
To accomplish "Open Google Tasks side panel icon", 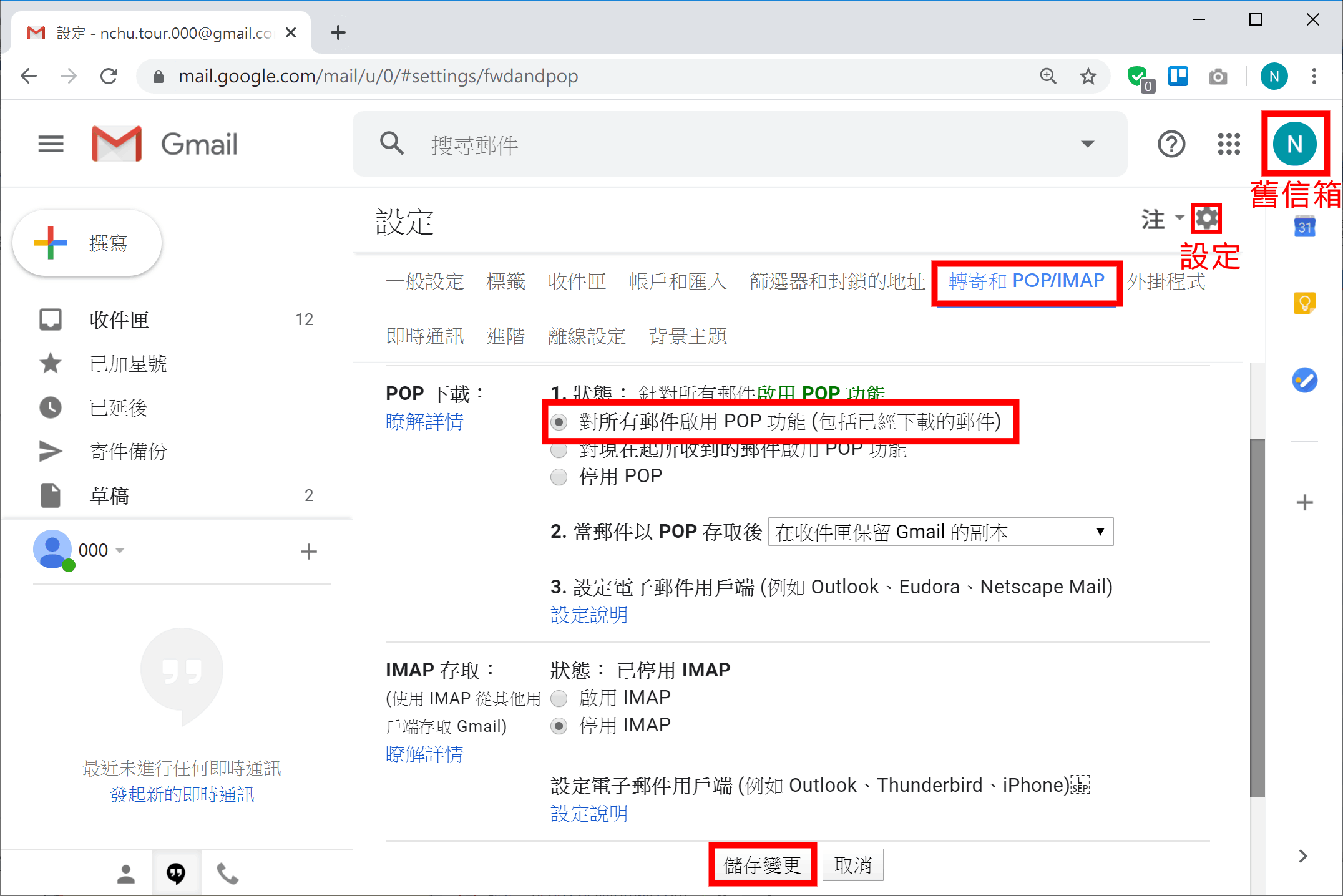I will click(1305, 380).
